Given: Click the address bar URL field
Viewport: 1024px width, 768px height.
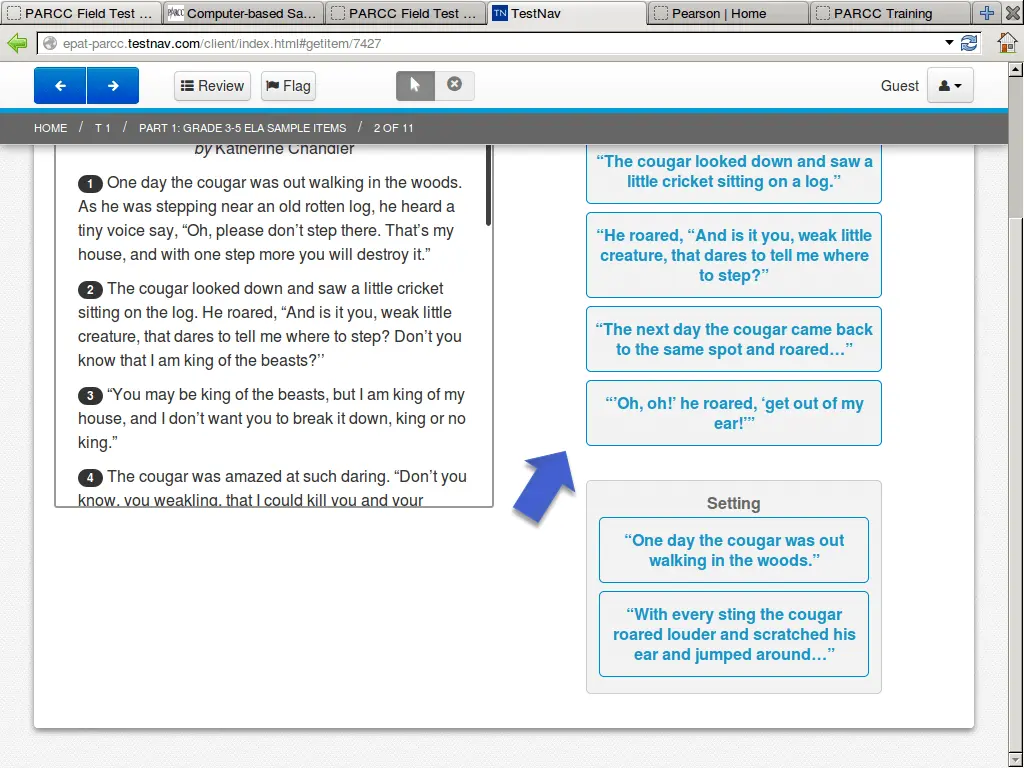Looking at the screenshot, I should click(x=490, y=44).
